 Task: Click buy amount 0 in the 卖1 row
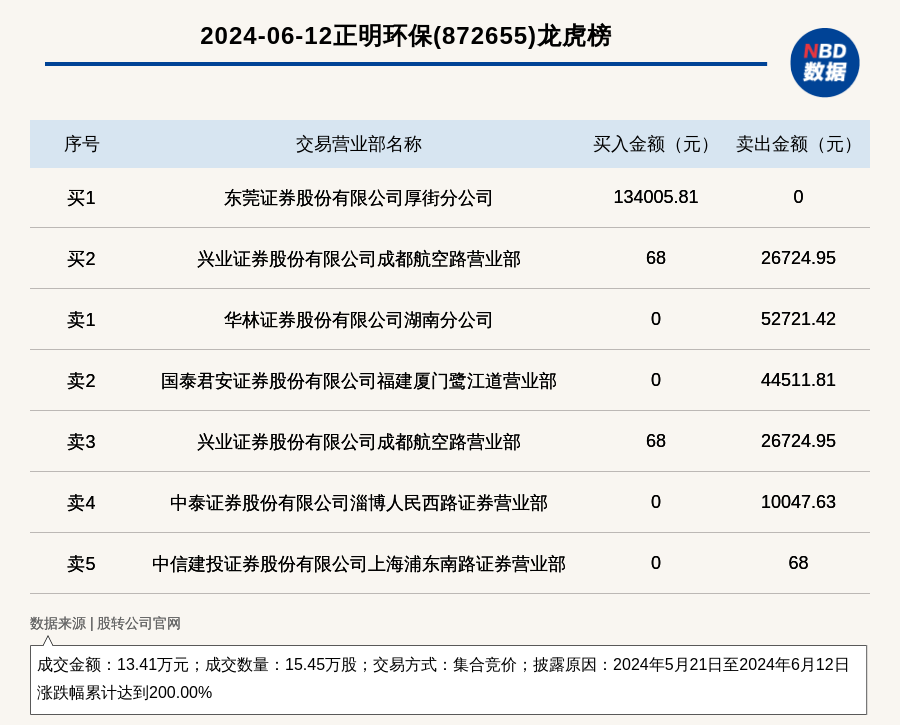[655, 319]
